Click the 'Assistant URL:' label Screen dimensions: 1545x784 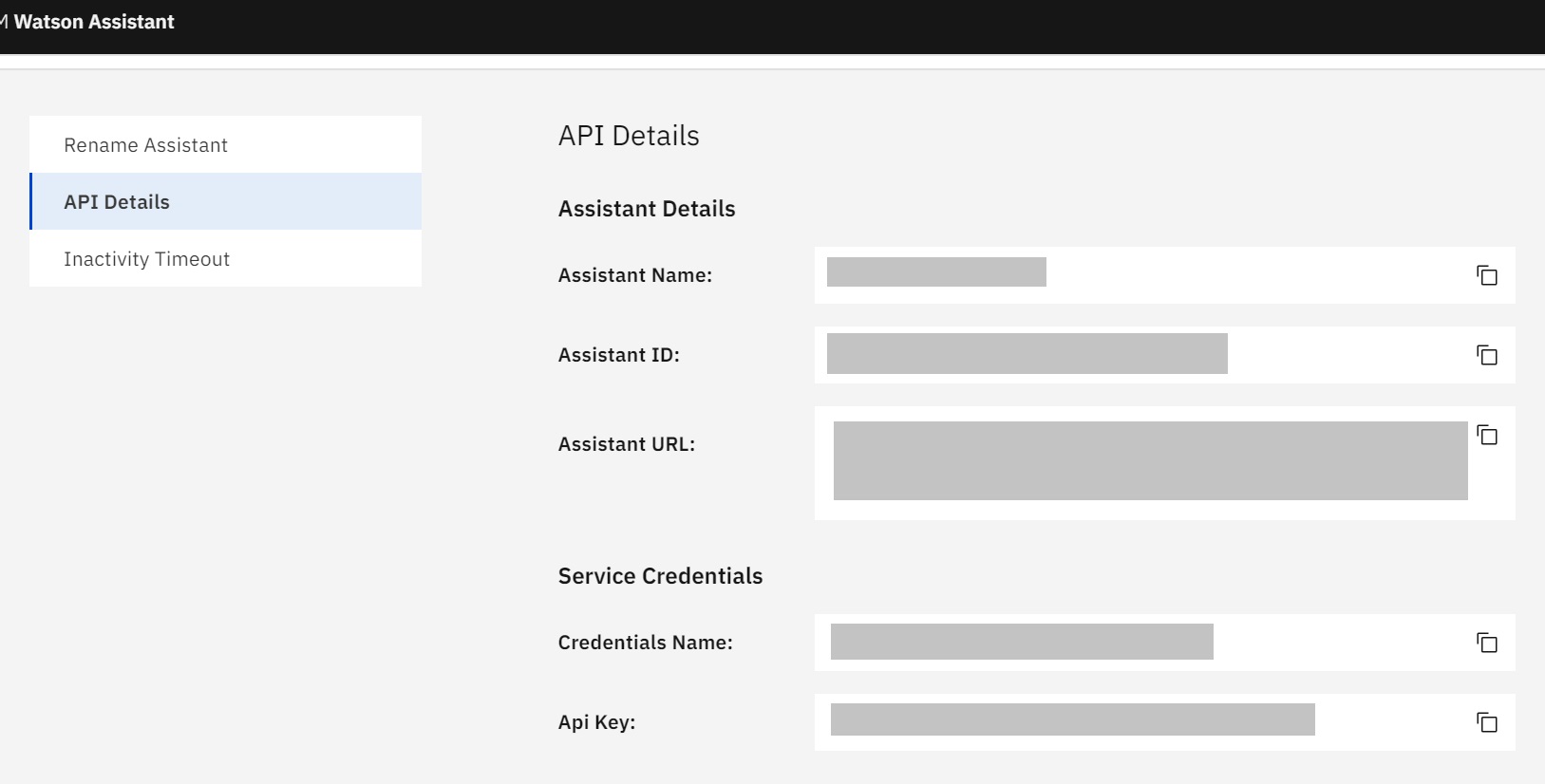tap(627, 444)
